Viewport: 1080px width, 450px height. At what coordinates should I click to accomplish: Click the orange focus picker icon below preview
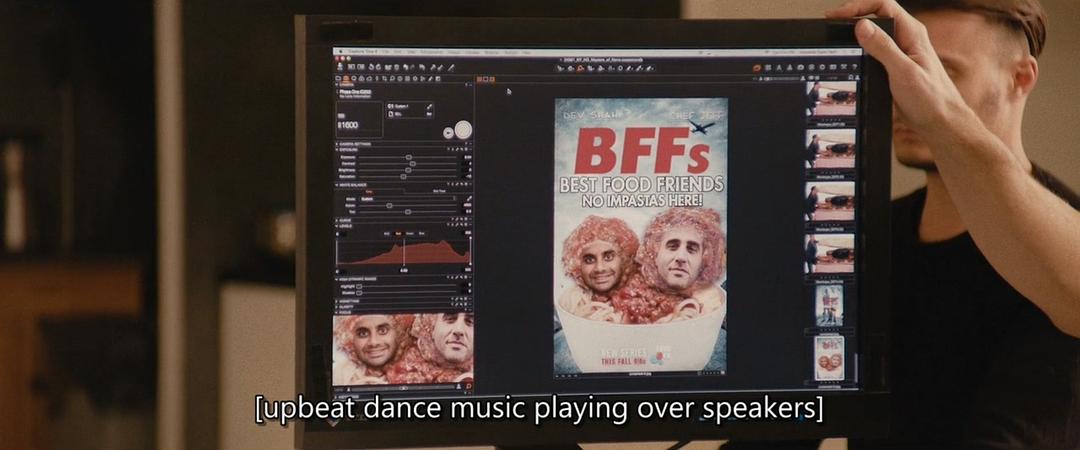(x=467, y=385)
